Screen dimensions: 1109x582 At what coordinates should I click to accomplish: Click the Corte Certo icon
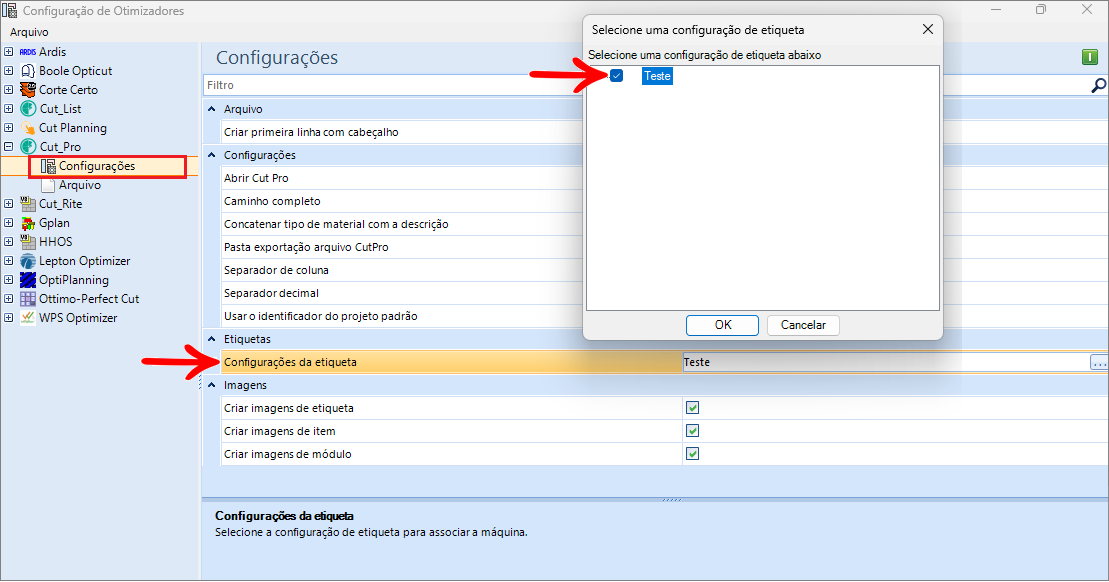tap(28, 90)
